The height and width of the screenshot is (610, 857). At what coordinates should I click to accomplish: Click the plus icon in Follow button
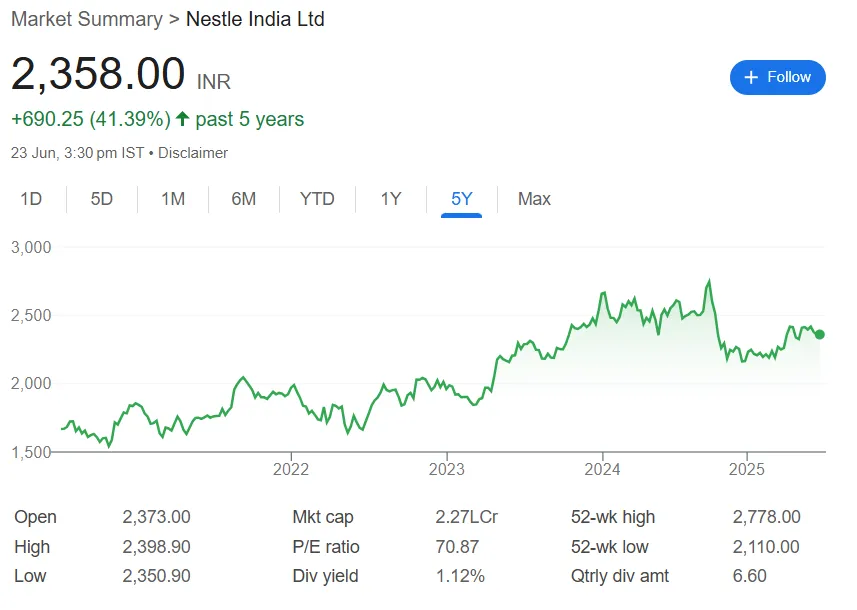coord(751,77)
